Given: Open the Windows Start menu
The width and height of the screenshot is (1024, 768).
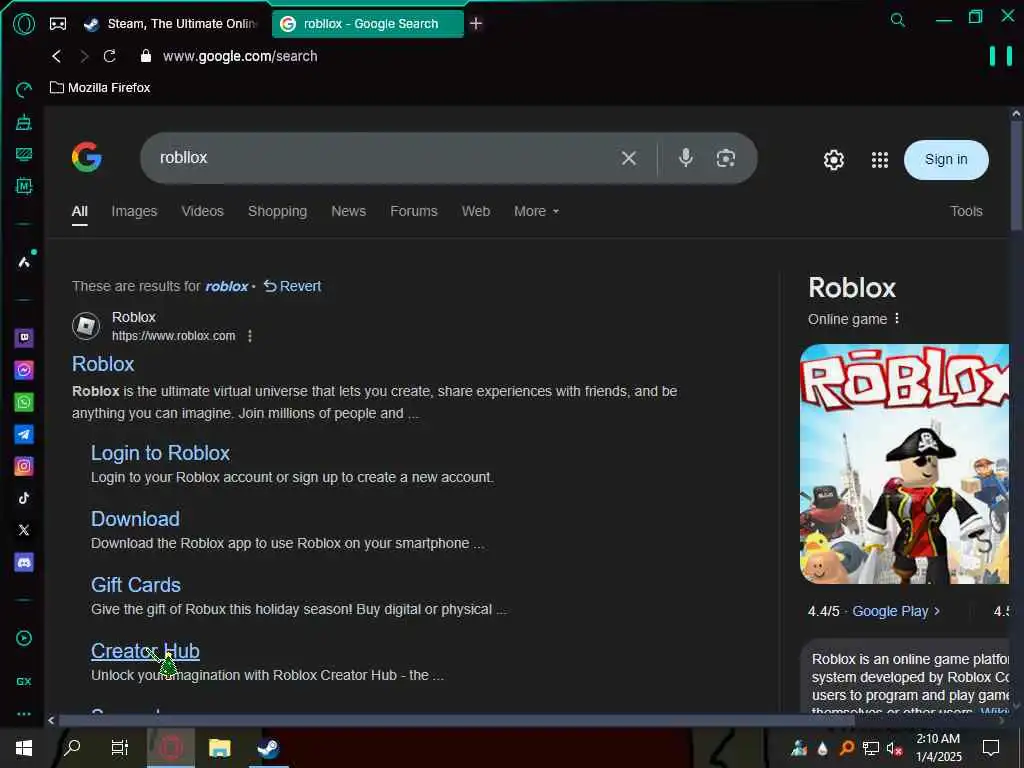Looking at the screenshot, I should tap(24, 748).
